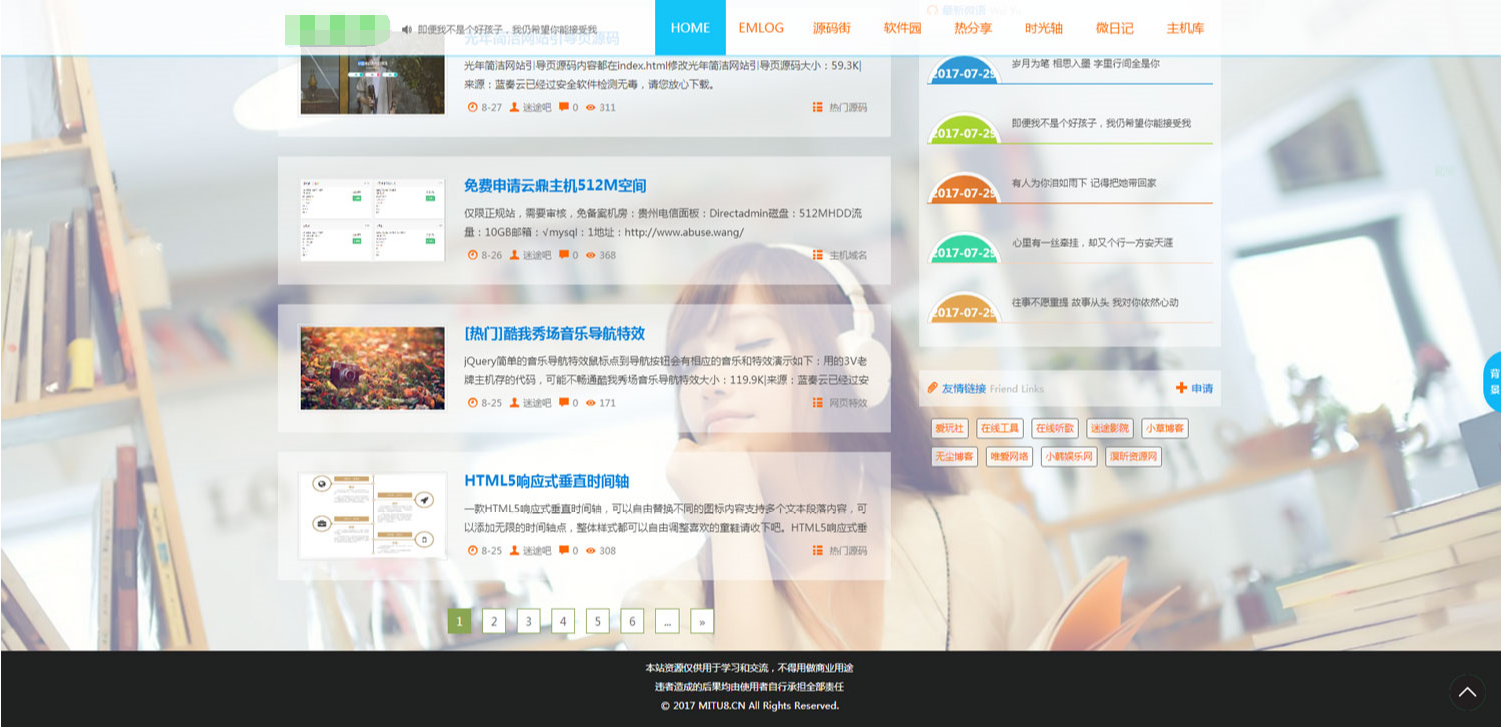This screenshot has height=727, width=1501.
Task: Open the 背景 side tab on the right edge
Action: tap(1493, 382)
